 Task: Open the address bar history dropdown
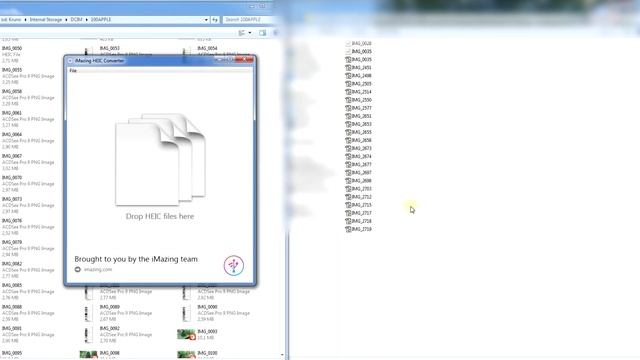[x=206, y=20]
